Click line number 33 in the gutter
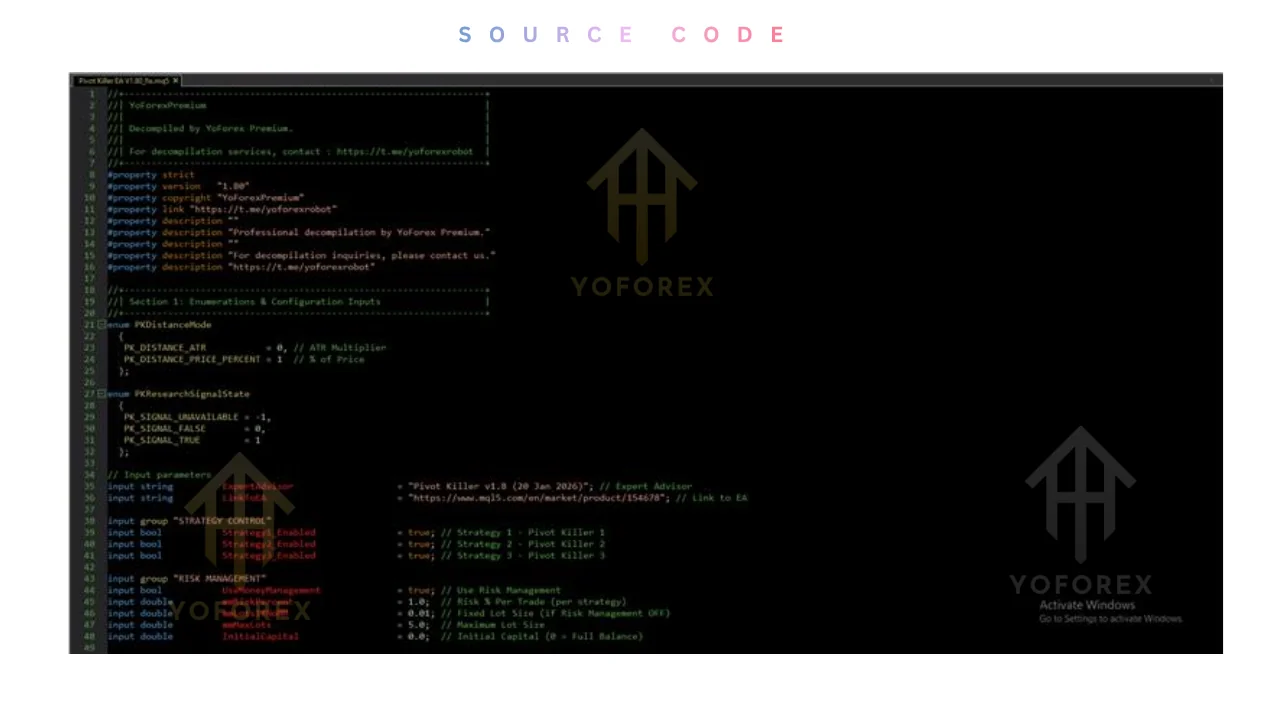1280x720 pixels. click(x=89, y=463)
